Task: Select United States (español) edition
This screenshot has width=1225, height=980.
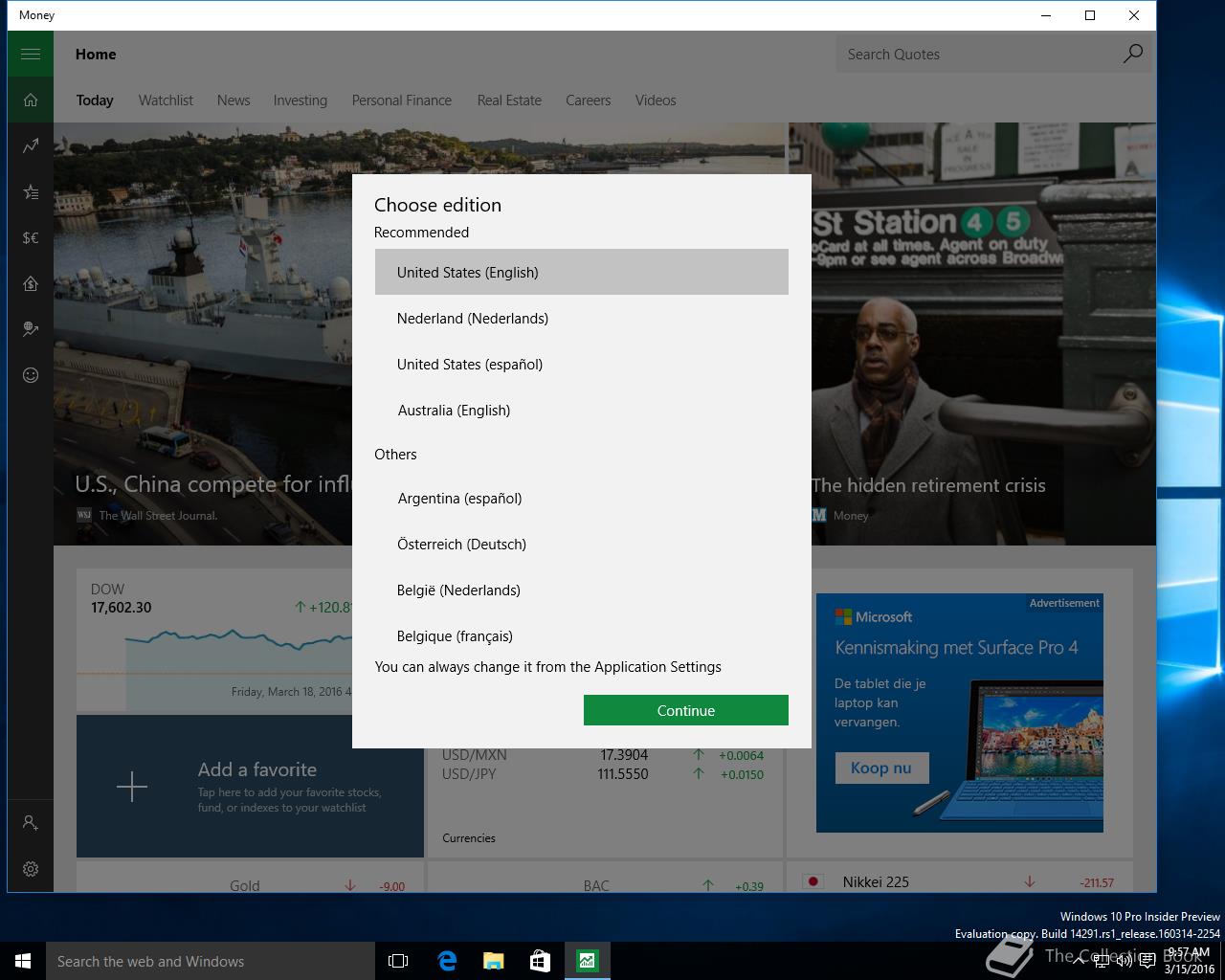Action: [x=582, y=364]
